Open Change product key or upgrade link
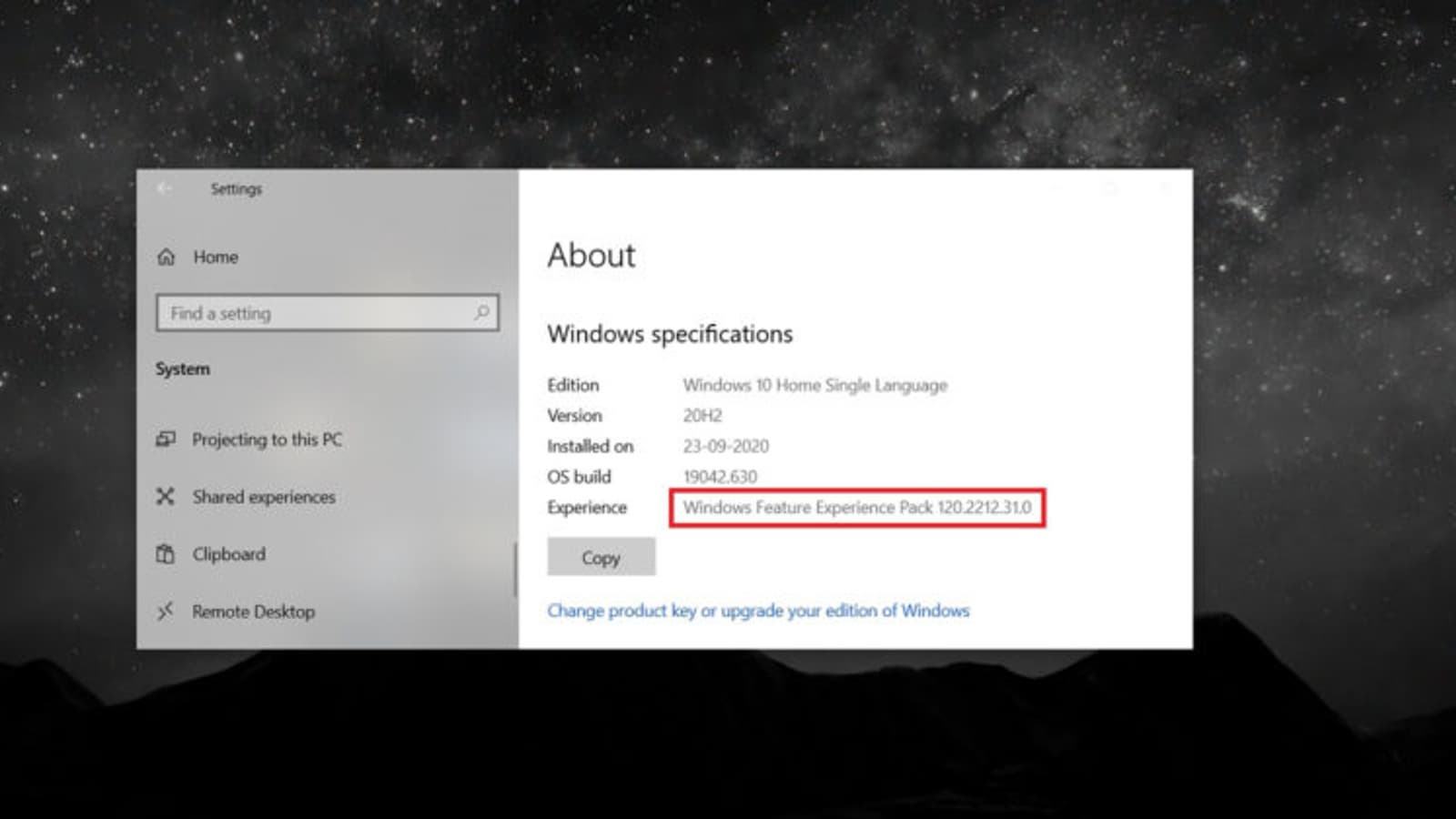The width and height of the screenshot is (1456, 819). pos(758,611)
